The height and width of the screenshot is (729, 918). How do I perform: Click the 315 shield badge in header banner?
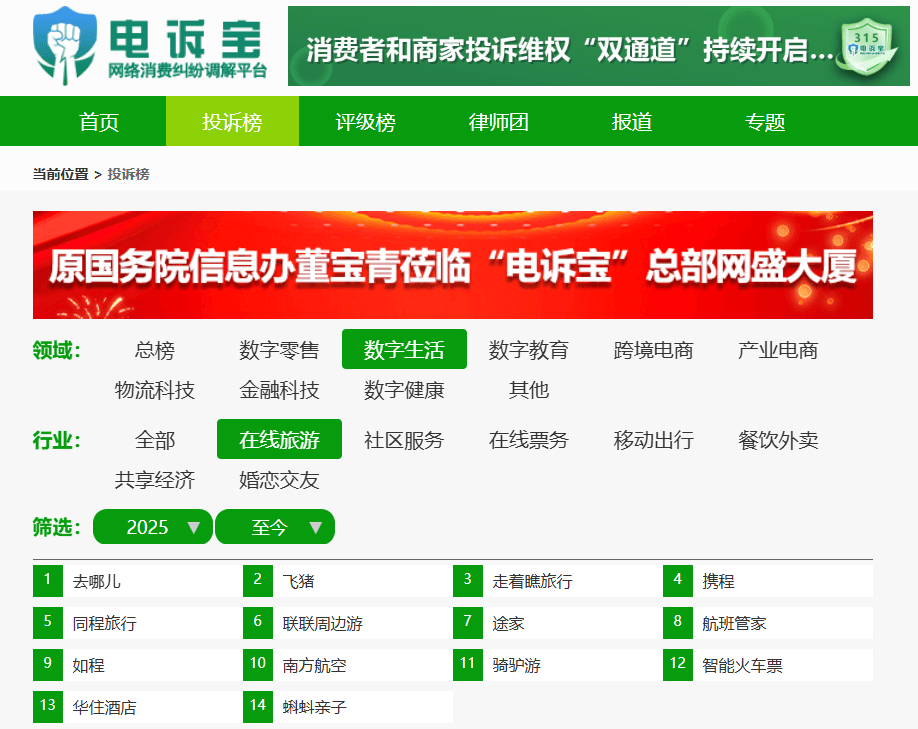click(x=865, y=46)
